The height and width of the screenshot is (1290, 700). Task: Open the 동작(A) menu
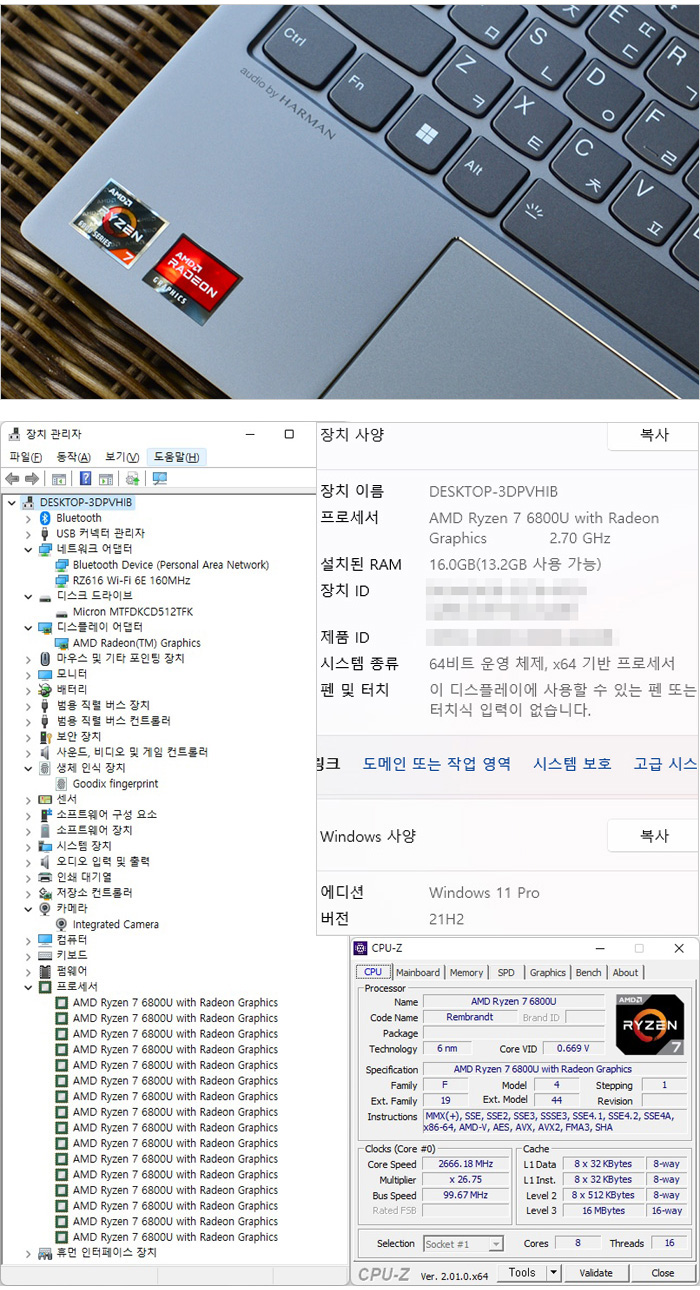point(73,457)
